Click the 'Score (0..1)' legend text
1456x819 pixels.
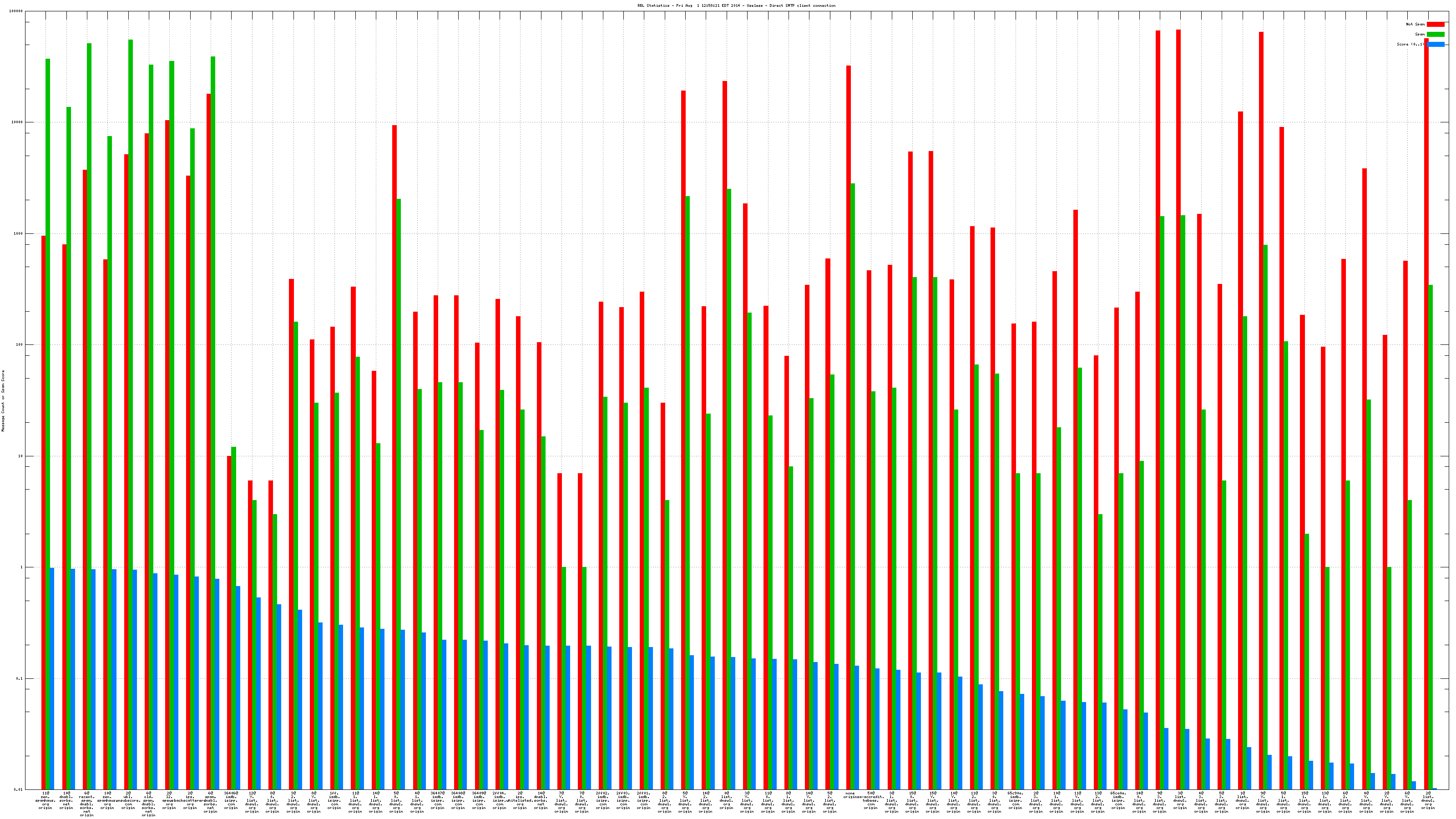pyautogui.click(x=1410, y=44)
